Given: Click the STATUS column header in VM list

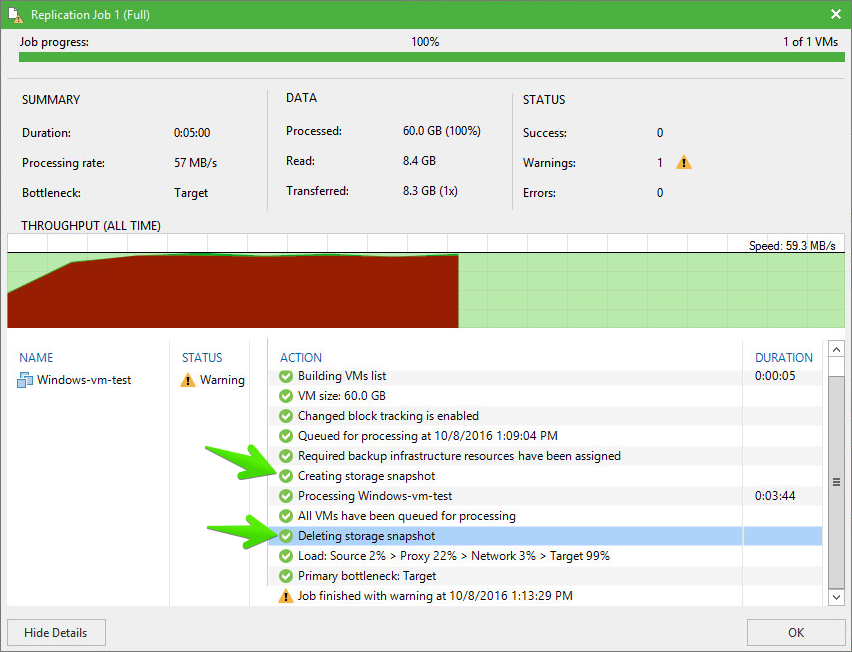Looking at the screenshot, I should (202, 358).
